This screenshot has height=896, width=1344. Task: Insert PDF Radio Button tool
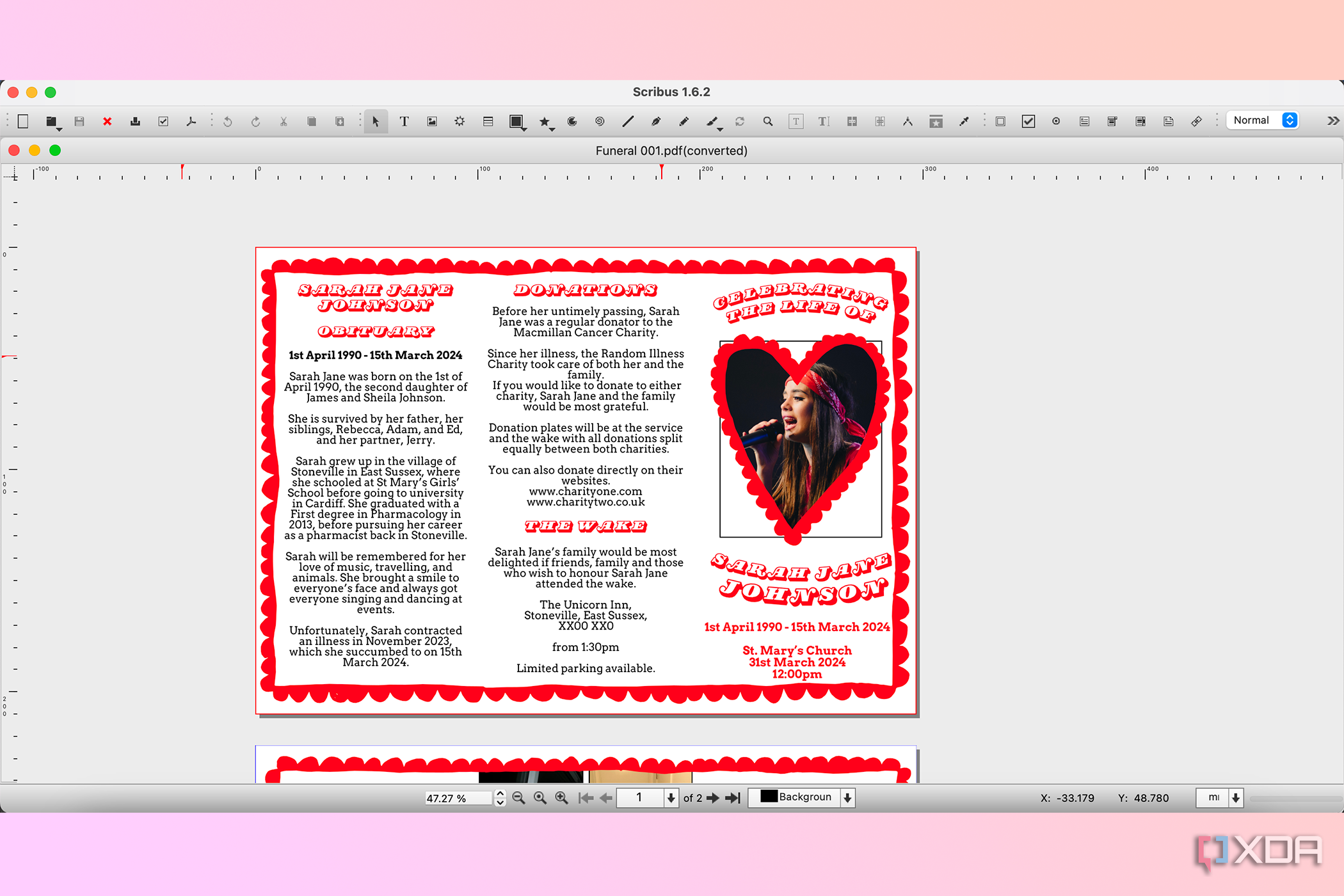1056,122
